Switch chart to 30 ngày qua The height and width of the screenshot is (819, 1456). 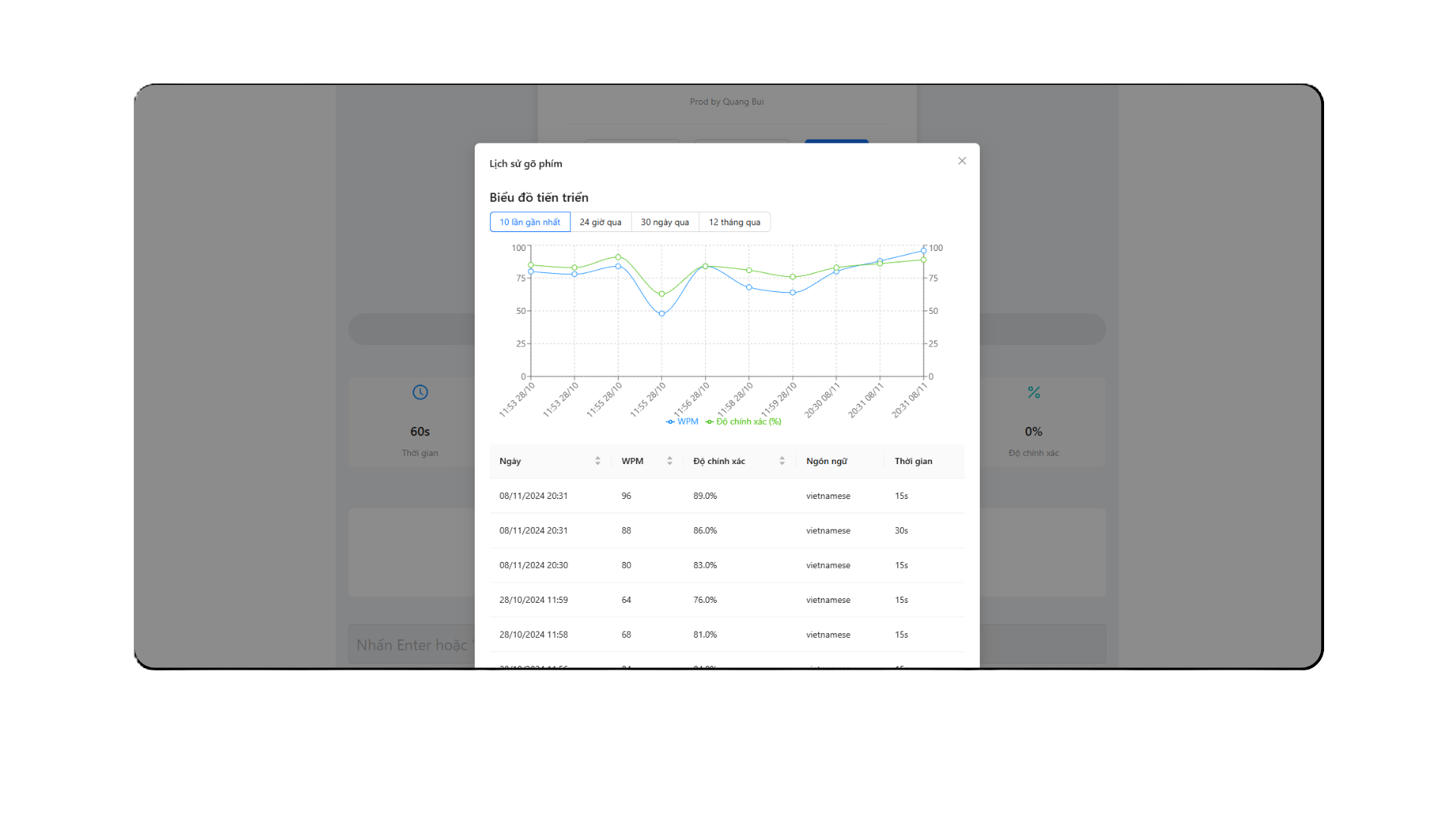point(664,222)
